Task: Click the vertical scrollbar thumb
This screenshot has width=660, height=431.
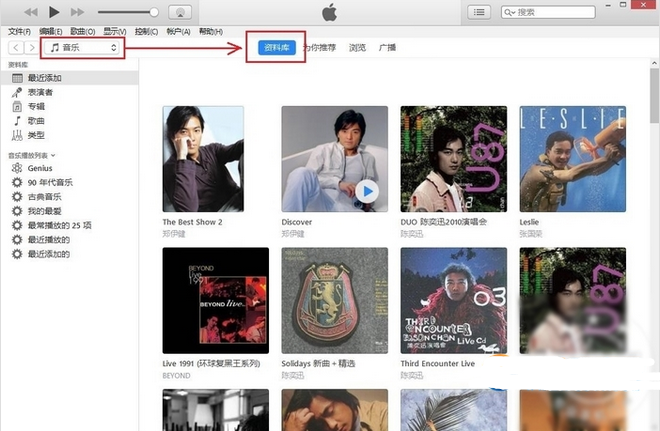Action: (655, 95)
